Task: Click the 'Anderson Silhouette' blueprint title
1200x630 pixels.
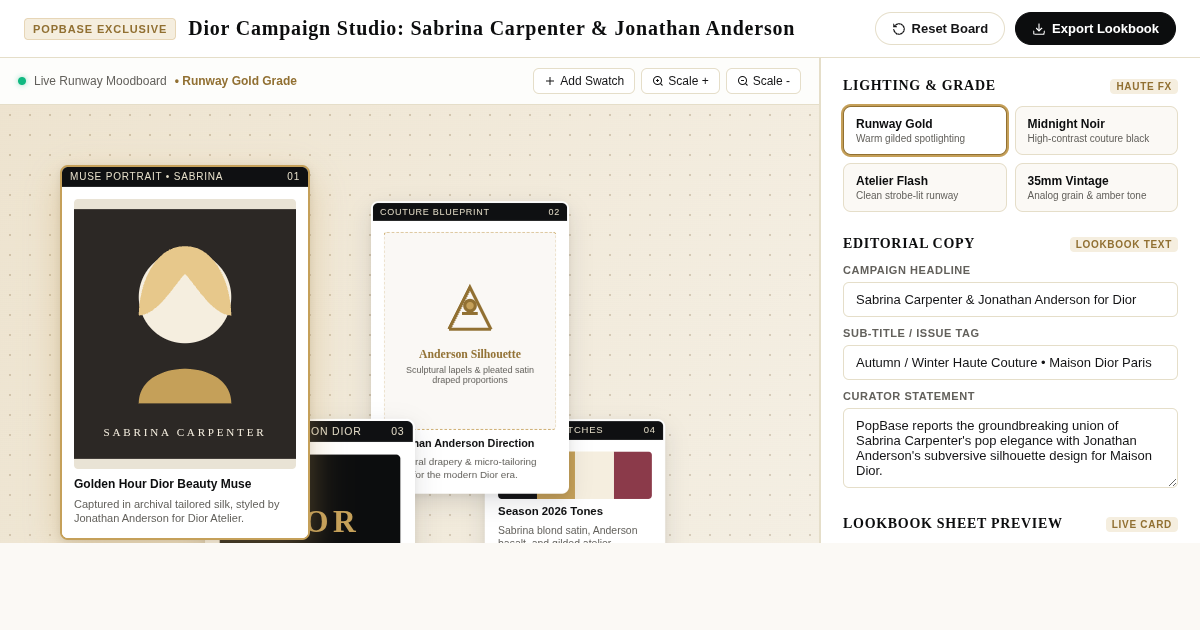Action: click(x=470, y=354)
